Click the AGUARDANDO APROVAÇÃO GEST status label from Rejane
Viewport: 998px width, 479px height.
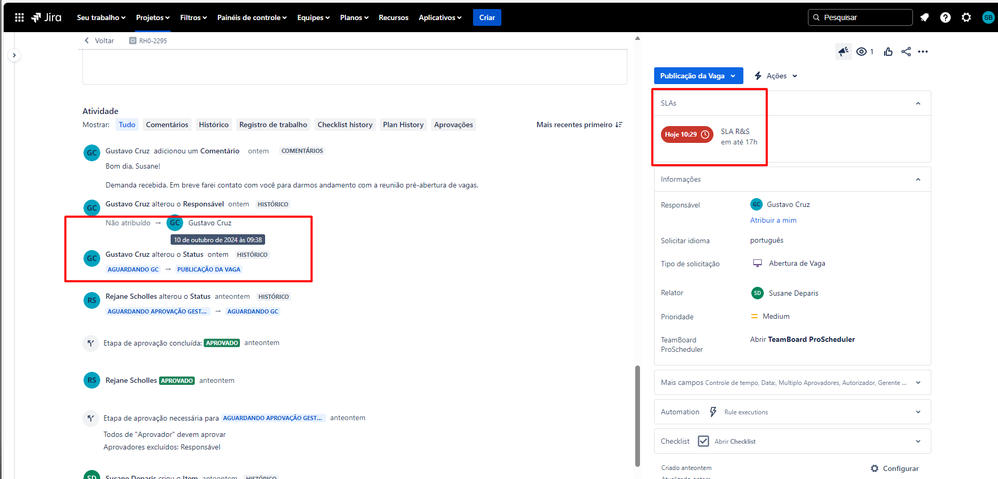coord(158,312)
